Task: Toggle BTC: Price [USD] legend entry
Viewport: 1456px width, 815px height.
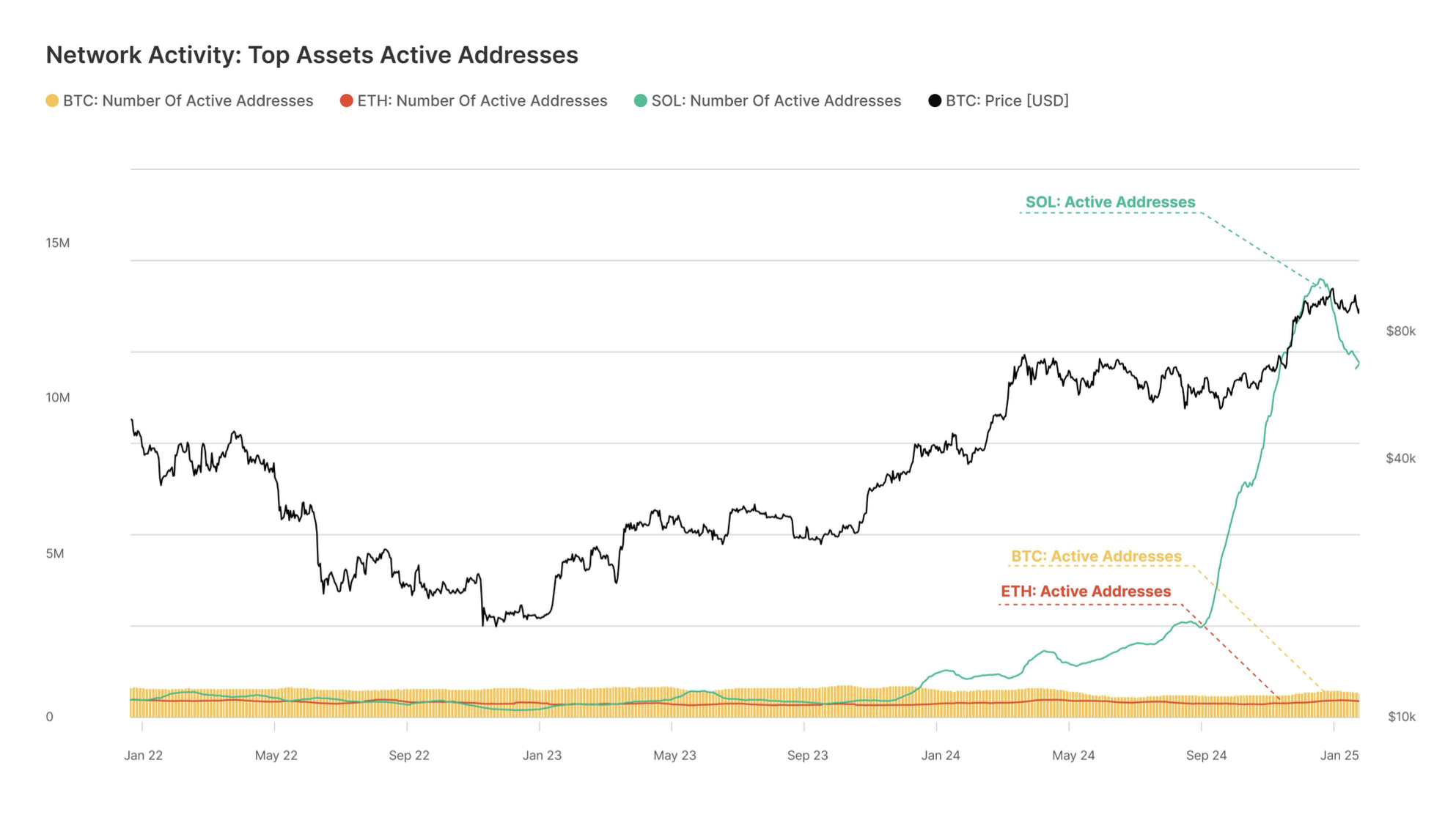Action: [x=1007, y=101]
